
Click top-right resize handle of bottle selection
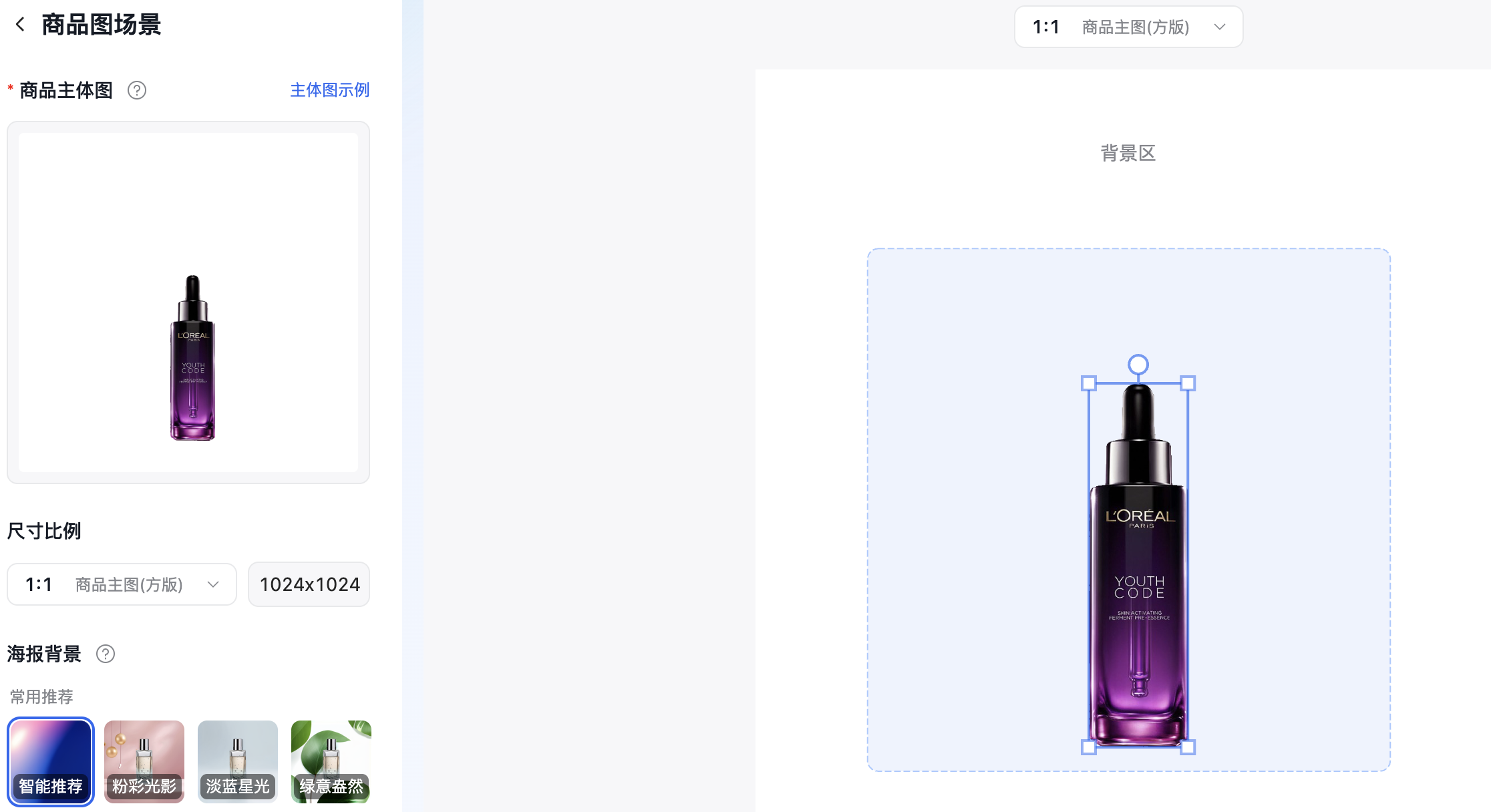1188,383
